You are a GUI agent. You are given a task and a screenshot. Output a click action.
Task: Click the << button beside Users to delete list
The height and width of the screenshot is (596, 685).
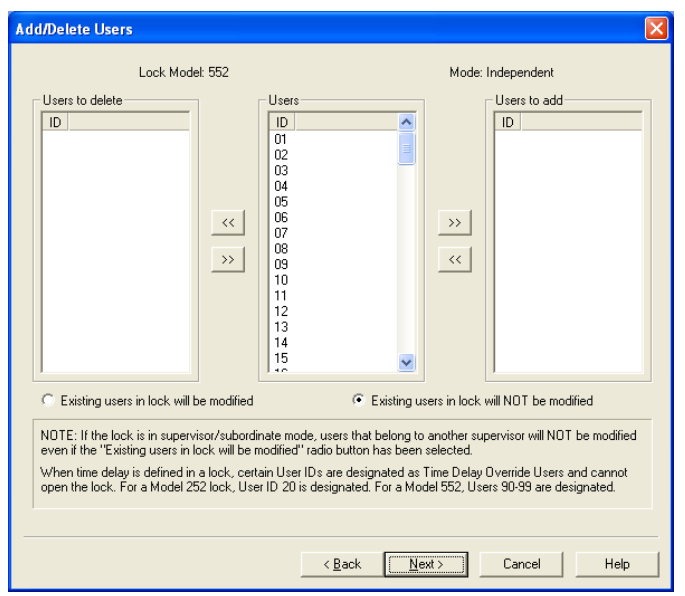click(x=227, y=223)
